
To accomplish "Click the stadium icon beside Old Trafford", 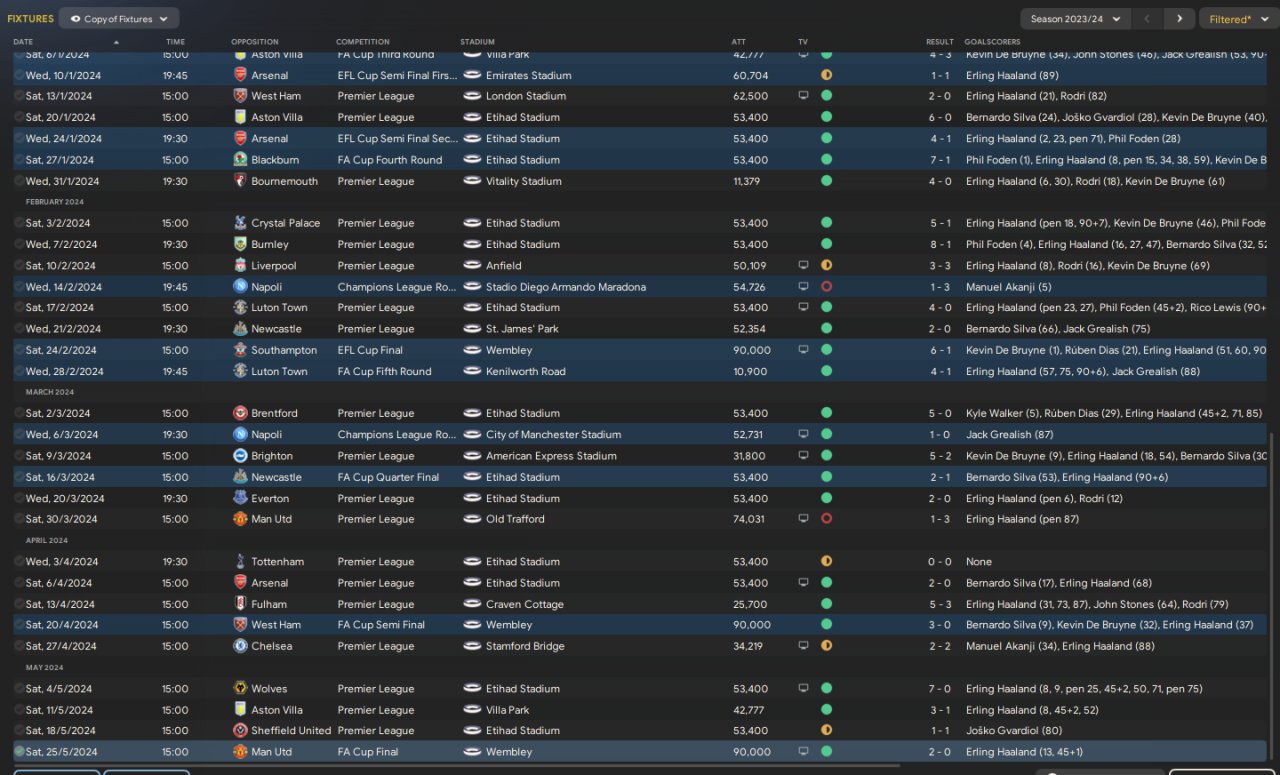I will (x=472, y=519).
